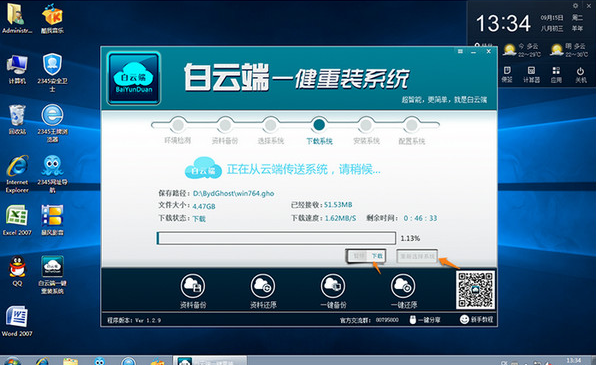Screen dimensions: 596x365
Task: Open the menu icon in BaiYunDuan title bar
Action: pyautogui.click(x=460, y=51)
